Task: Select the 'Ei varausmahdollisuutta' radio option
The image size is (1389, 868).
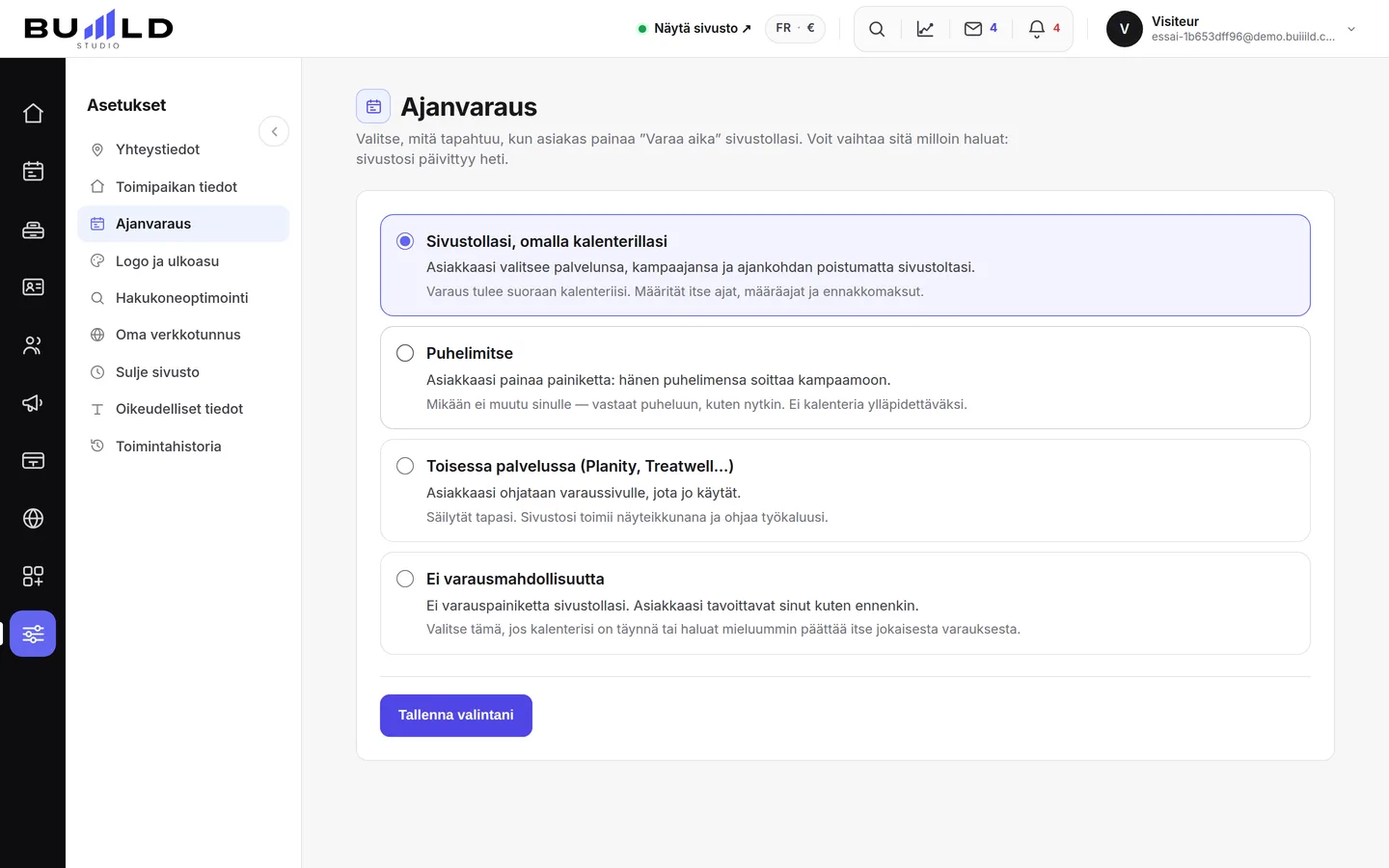Action: (x=405, y=579)
